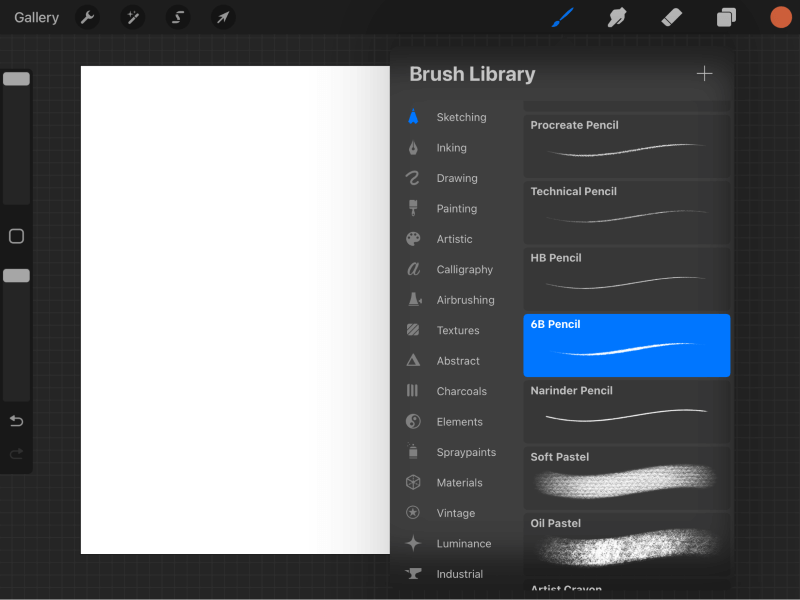Choose the Procreate Pencil brush
This screenshot has width=800, height=600.
(627, 146)
